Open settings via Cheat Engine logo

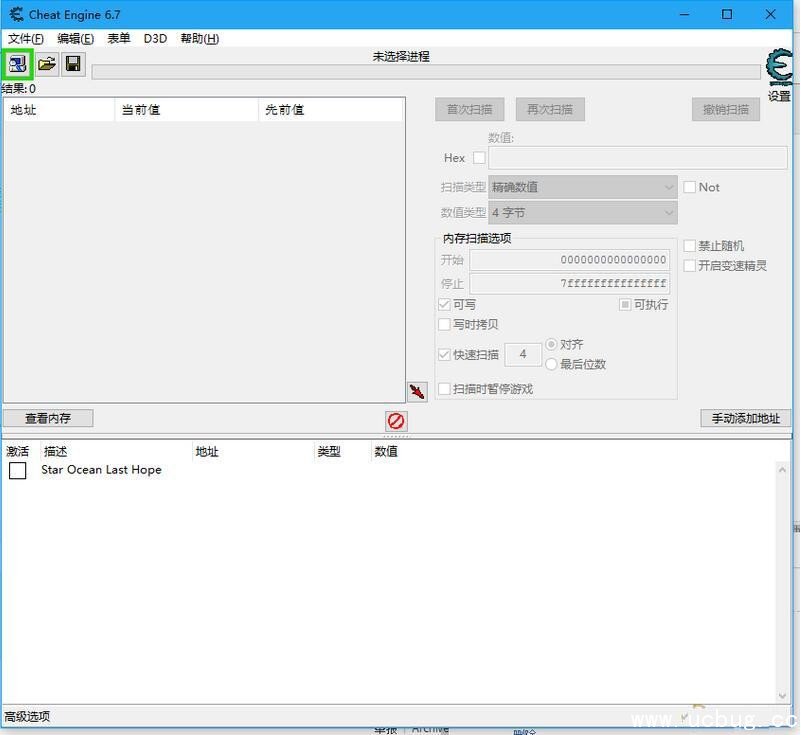pos(779,70)
